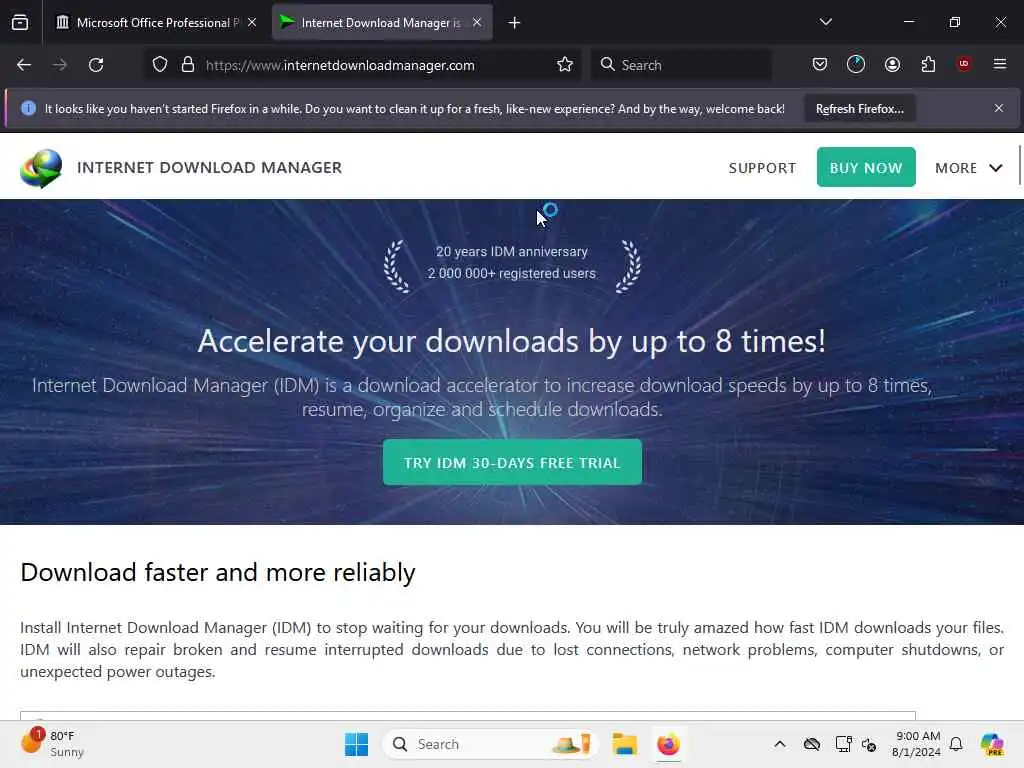Select Internet Download Manager tab
The image size is (1024, 768).
point(382,22)
